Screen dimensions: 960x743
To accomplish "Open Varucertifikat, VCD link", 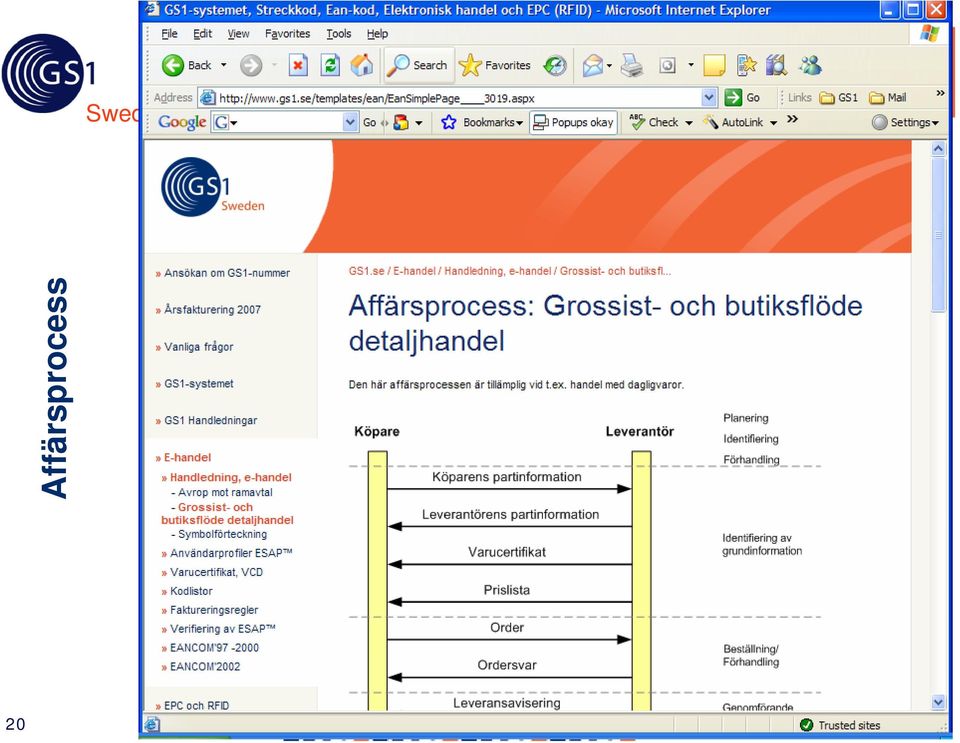I will tap(216, 572).
